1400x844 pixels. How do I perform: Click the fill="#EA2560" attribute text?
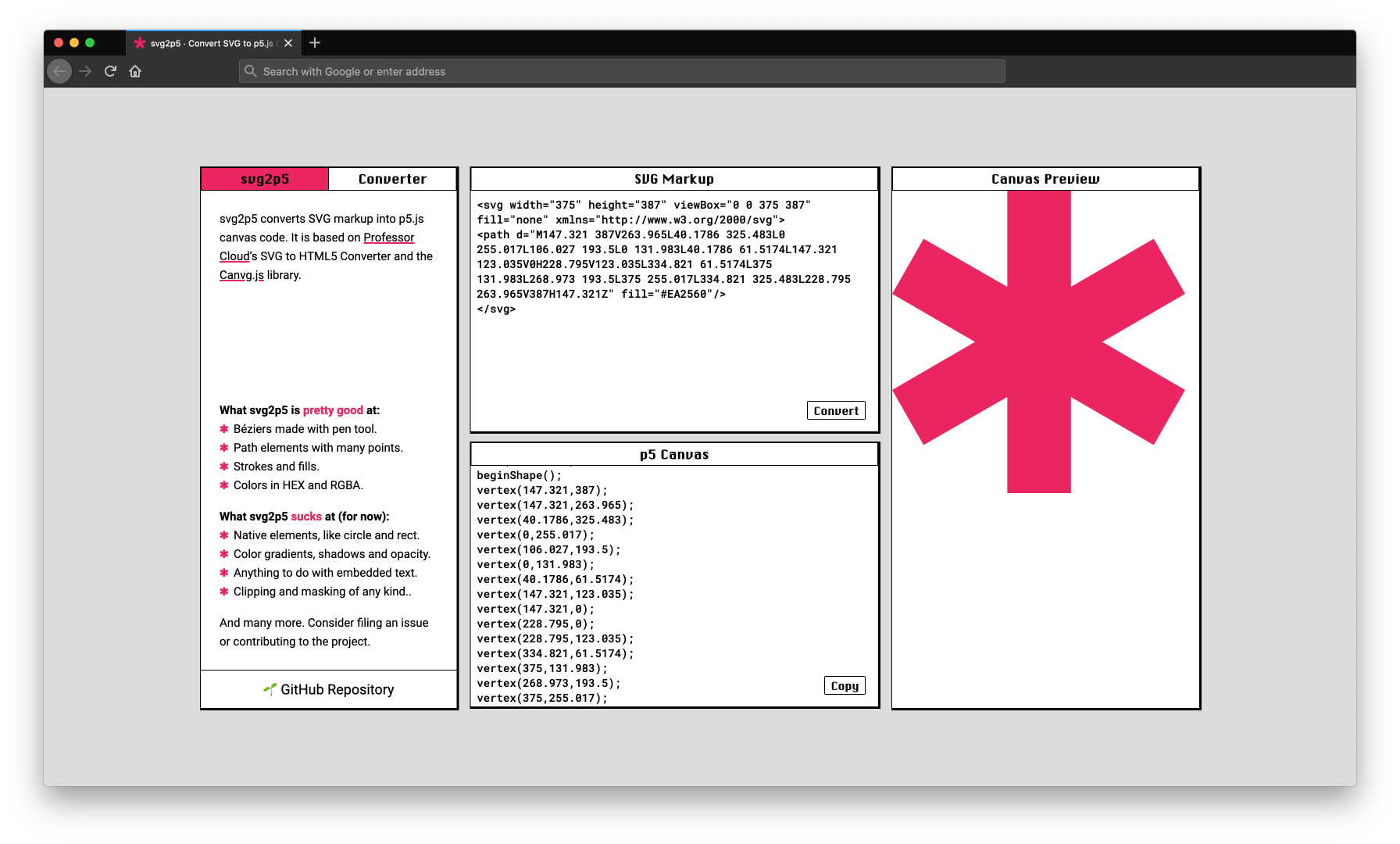point(666,294)
